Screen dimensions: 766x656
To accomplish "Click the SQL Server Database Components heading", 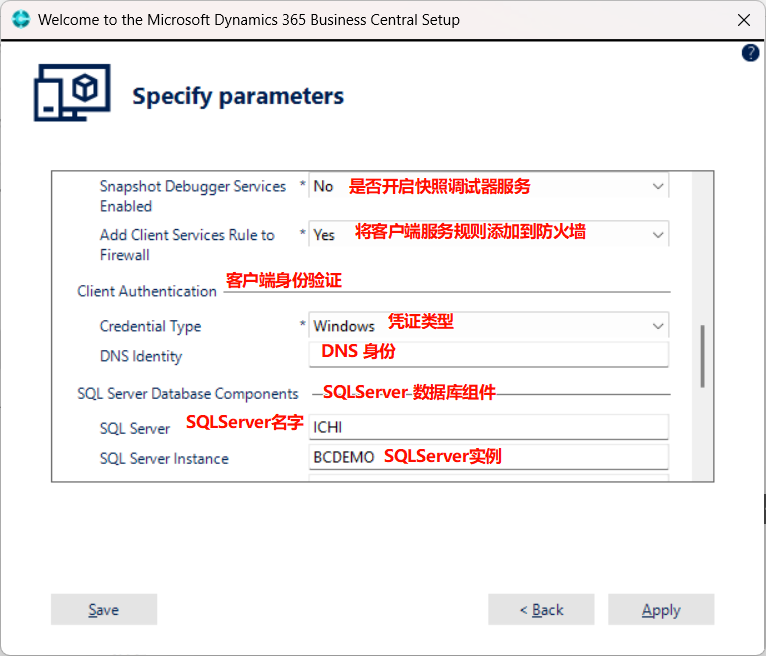I will point(188,394).
